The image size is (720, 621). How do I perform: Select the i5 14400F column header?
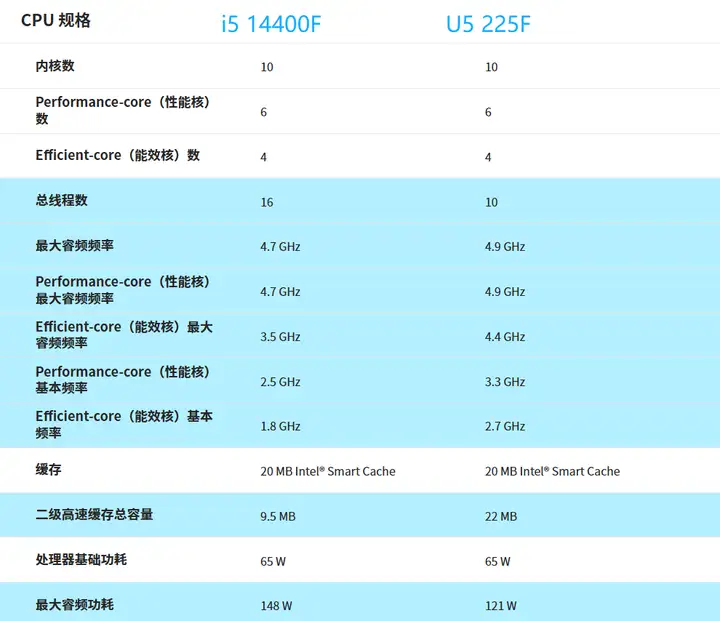(271, 24)
